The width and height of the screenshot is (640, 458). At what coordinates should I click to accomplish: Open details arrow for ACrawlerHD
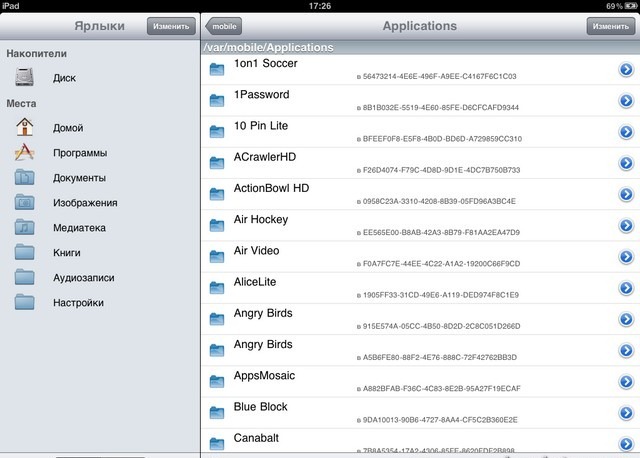pyautogui.click(x=626, y=163)
